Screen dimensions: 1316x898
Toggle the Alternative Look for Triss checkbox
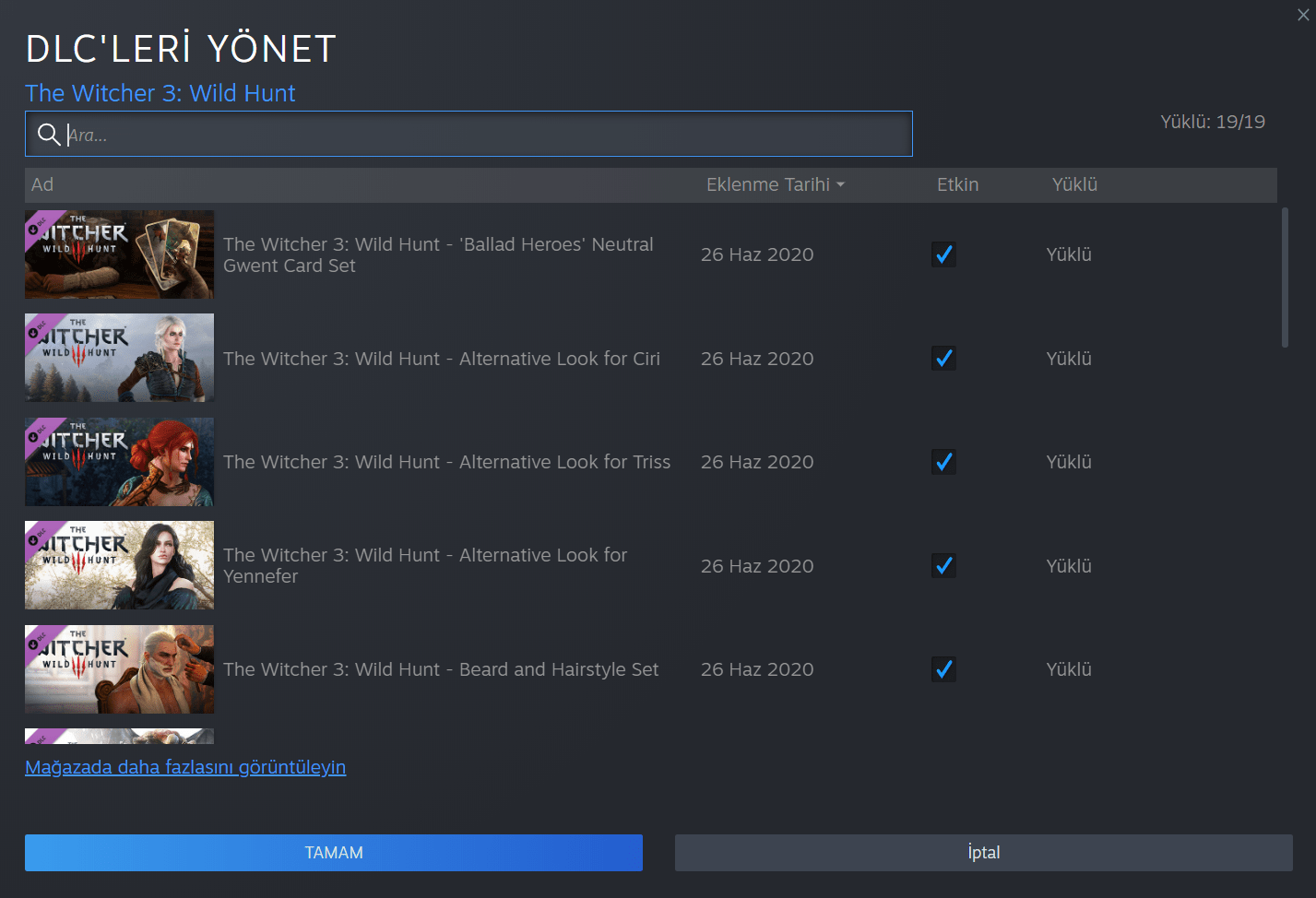point(943,462)
